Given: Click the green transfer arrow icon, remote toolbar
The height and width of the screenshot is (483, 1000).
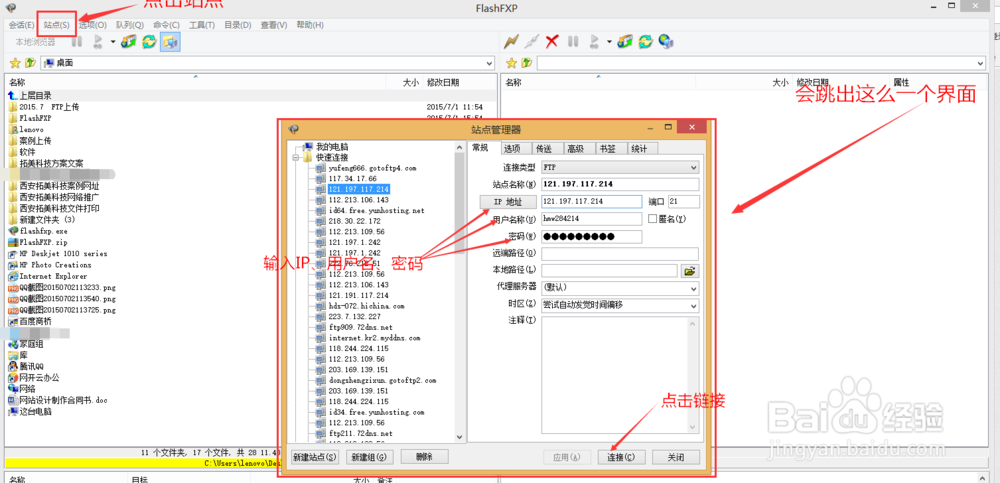Looking at the screenshot, I should click(625, 42).
